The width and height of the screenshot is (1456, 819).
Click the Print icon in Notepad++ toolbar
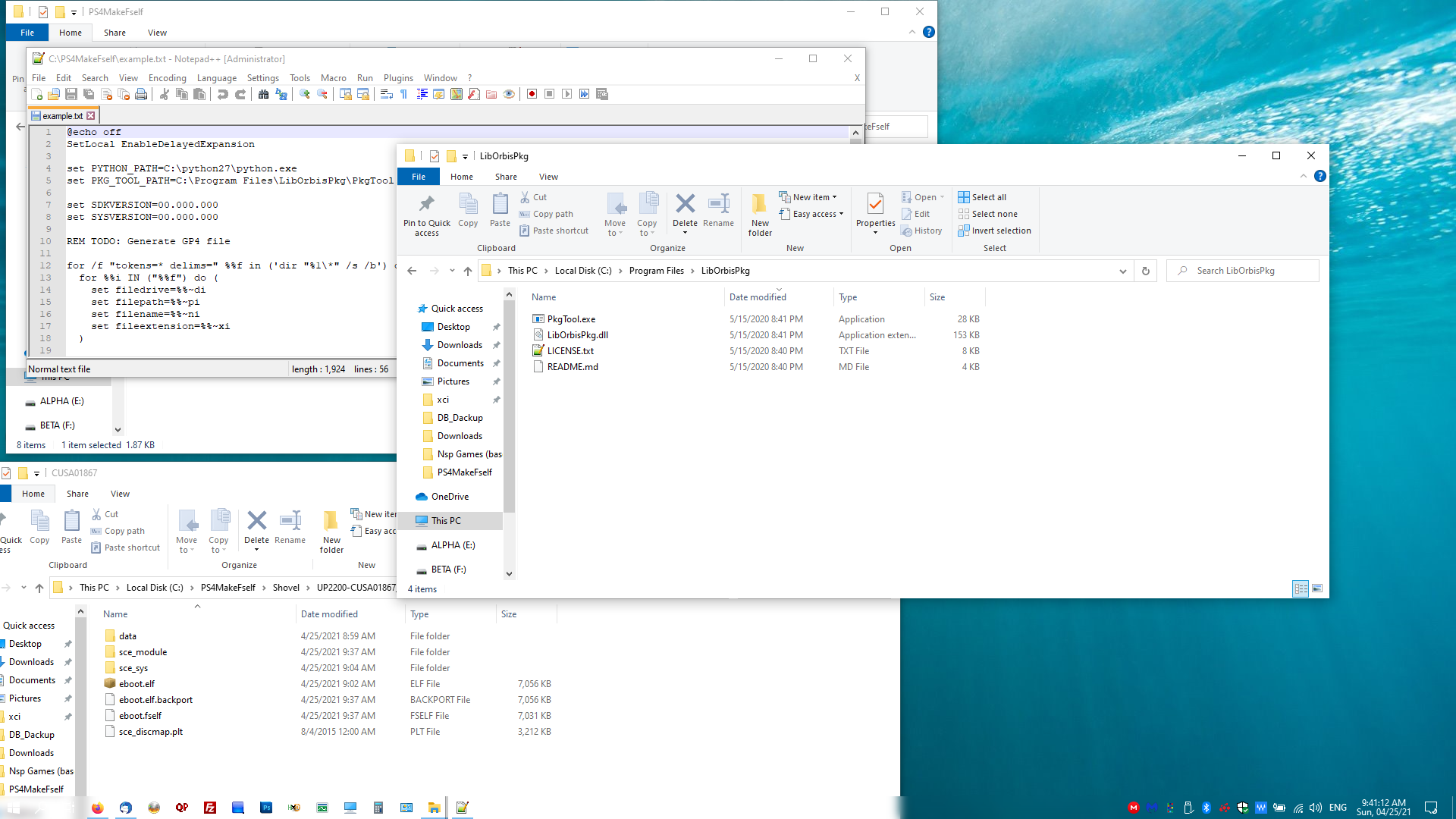tap(141, 94)
